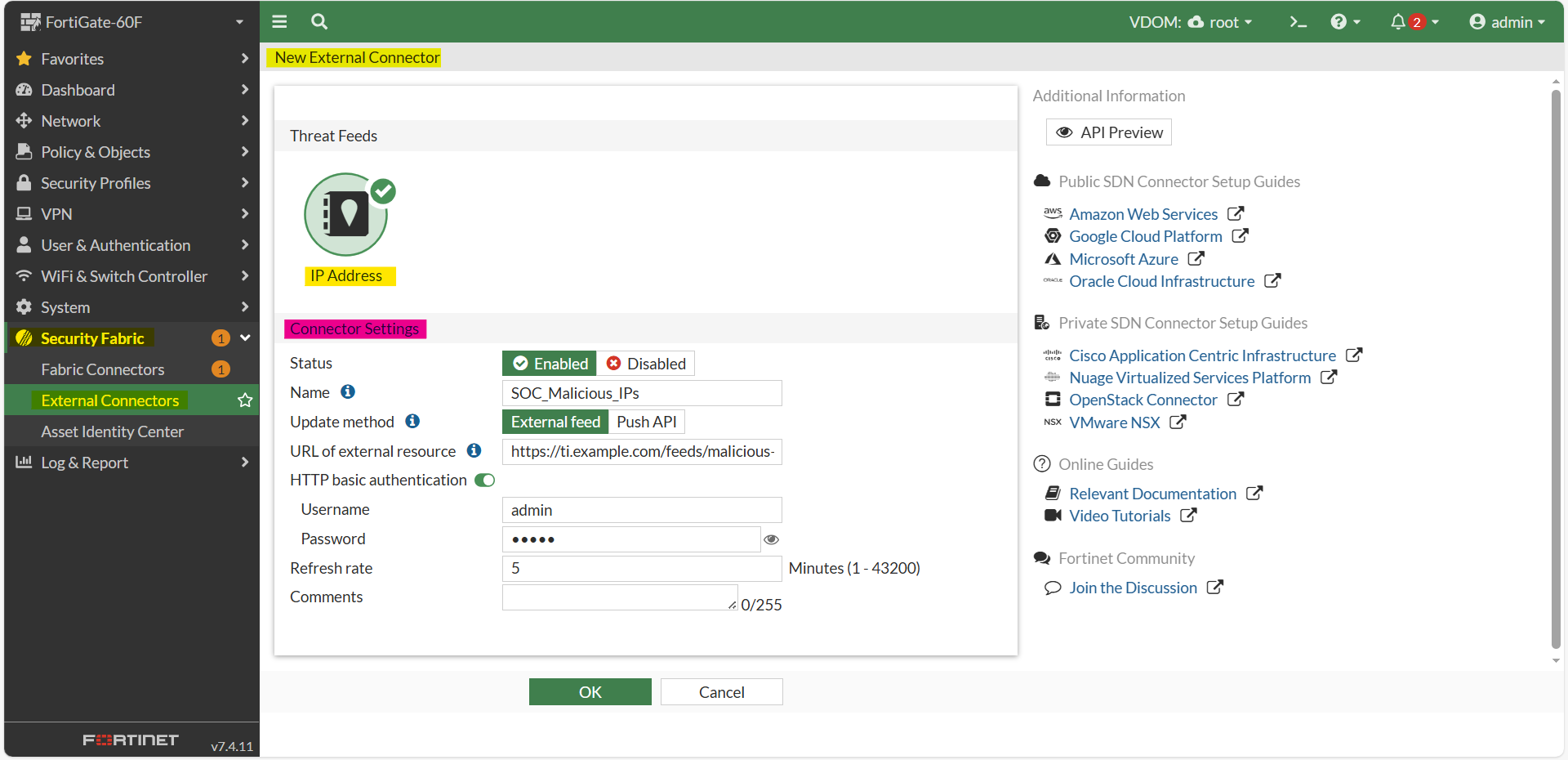Choose Push API update method
The width and height of the screenshot is (1568, 760).
647,422
